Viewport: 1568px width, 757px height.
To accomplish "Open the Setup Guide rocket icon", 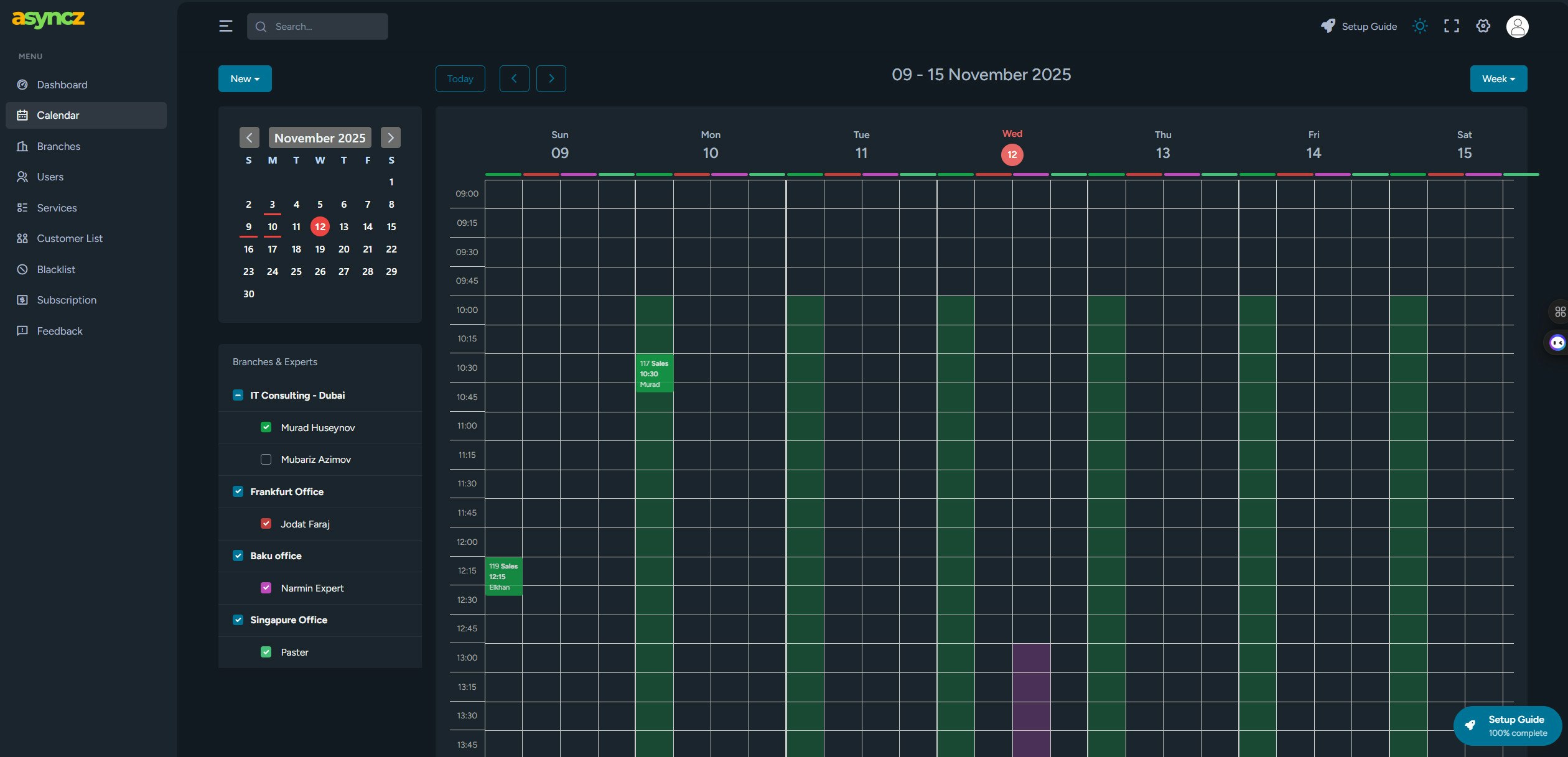I will (x=1328, y=26).
